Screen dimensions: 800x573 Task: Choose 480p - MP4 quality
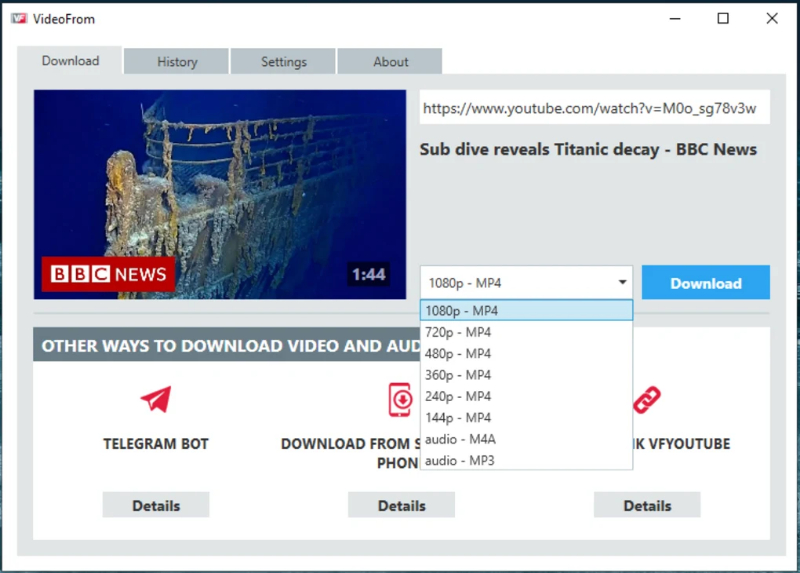click(x=526, y=354)
